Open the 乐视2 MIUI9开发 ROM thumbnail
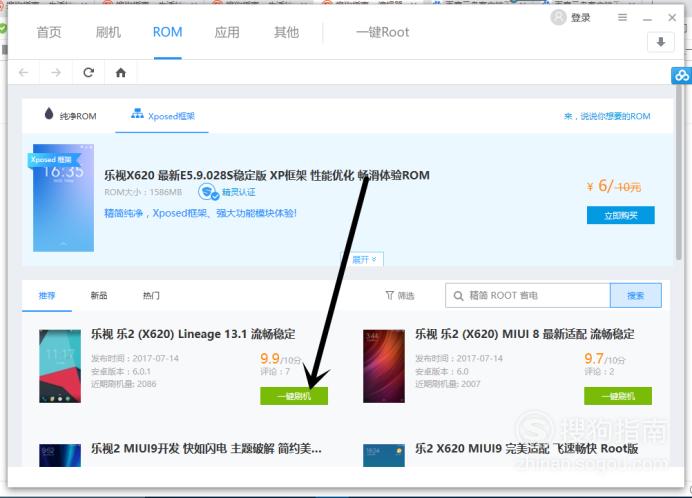 (x=60, y=455)
